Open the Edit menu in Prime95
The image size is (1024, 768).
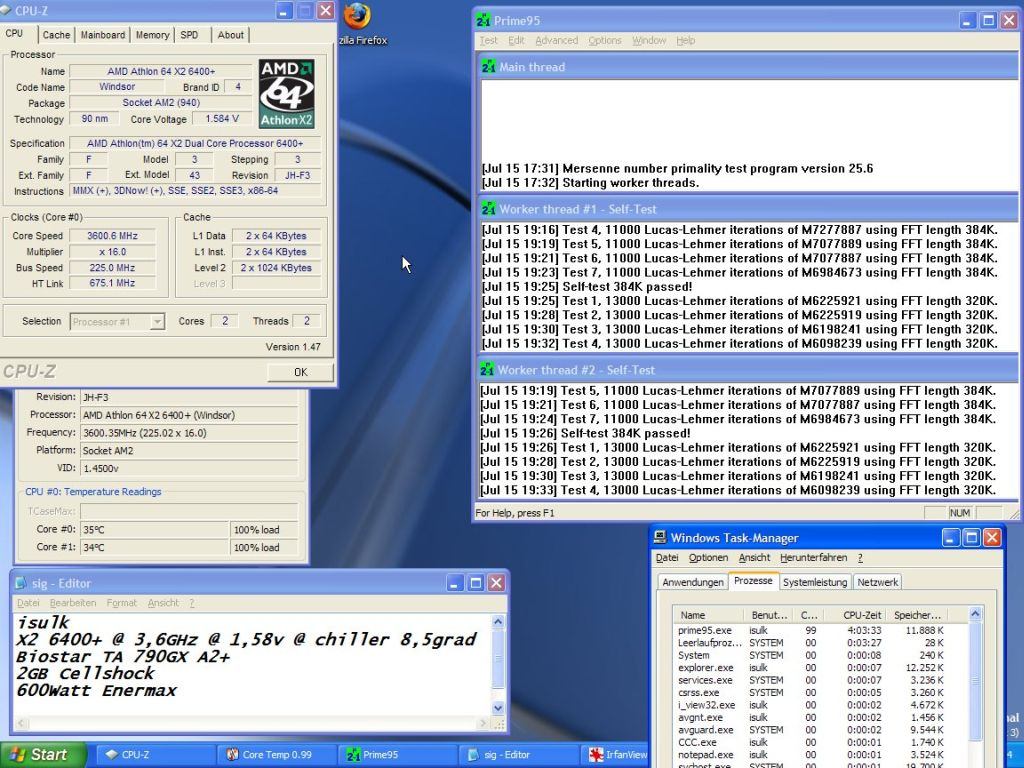(516, 40)
